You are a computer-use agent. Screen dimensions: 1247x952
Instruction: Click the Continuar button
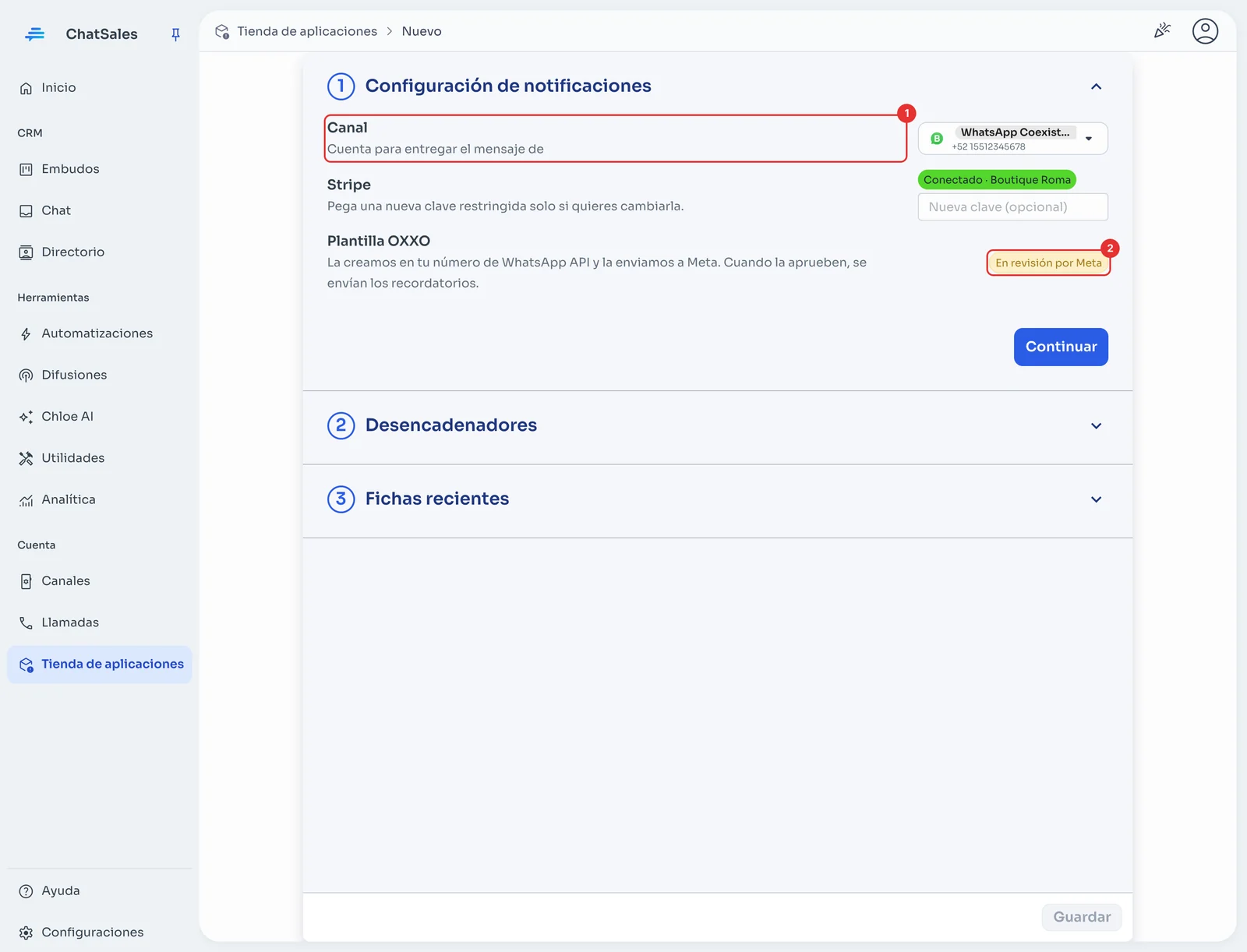tap(1061, 347)
